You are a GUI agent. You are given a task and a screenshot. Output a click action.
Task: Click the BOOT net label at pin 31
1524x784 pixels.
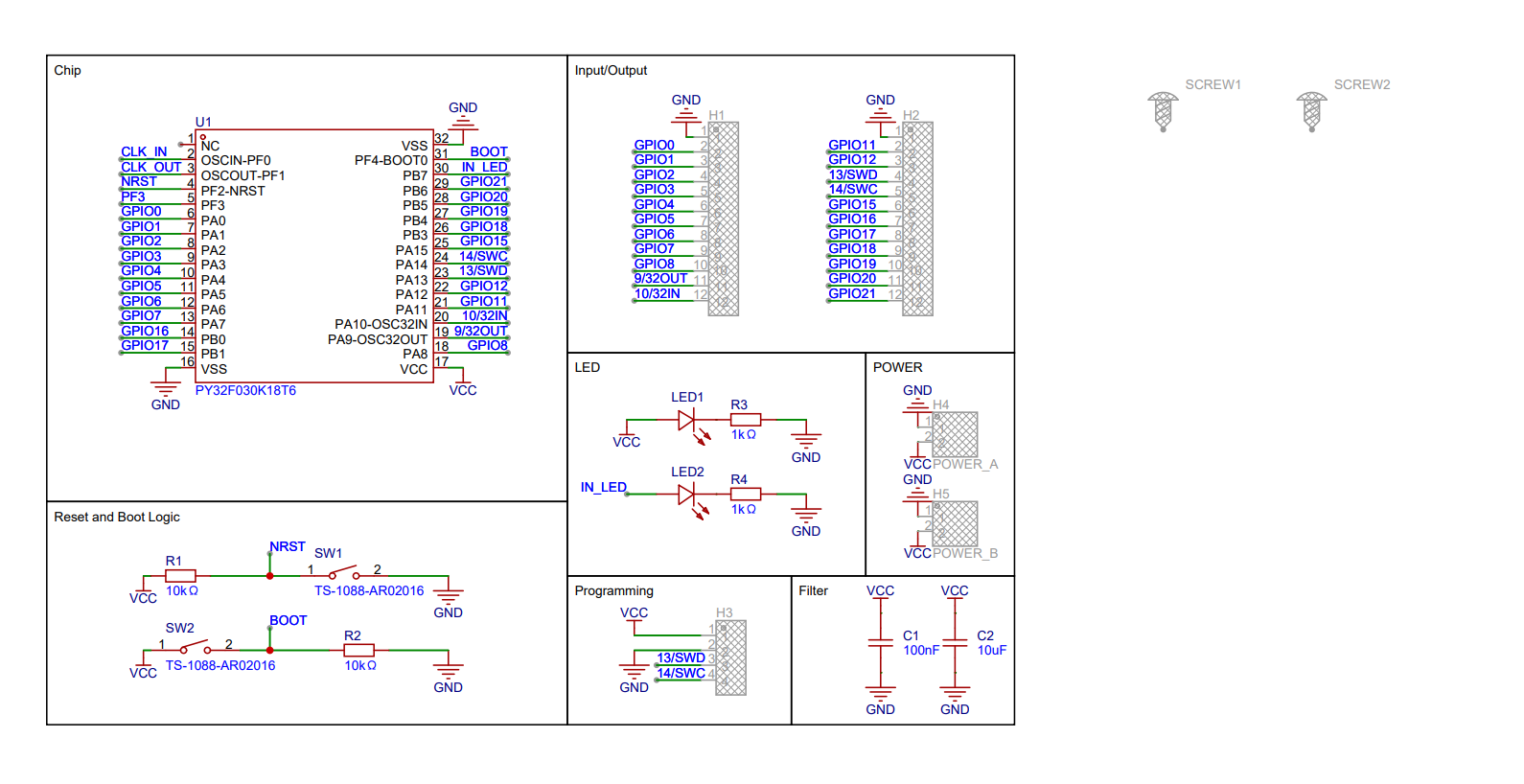489,151
